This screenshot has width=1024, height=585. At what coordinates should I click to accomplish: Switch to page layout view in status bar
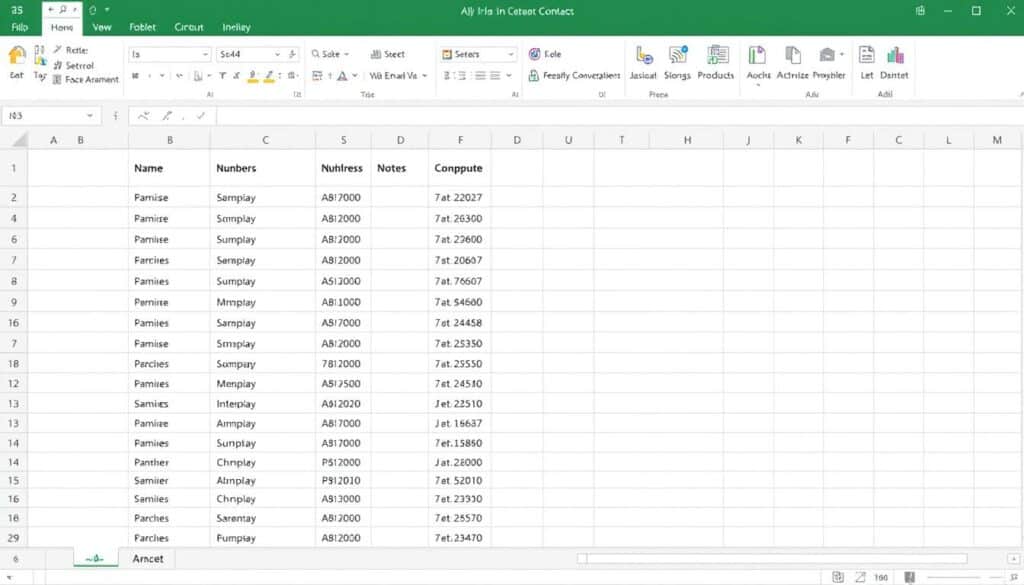click(860, 577)
